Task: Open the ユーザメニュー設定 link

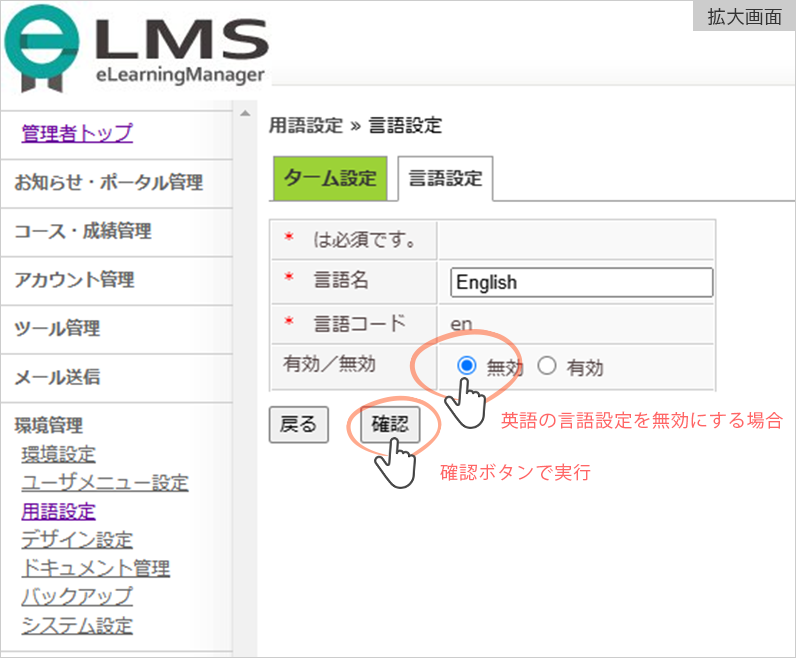Action: tap(105, 483)
